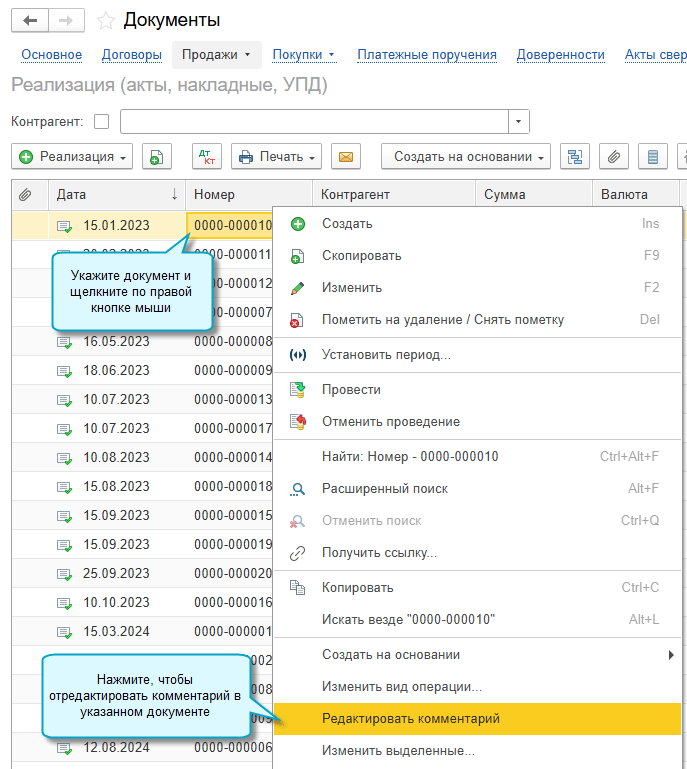Open the Дт/Кт postings icon

tap(207, 157)
